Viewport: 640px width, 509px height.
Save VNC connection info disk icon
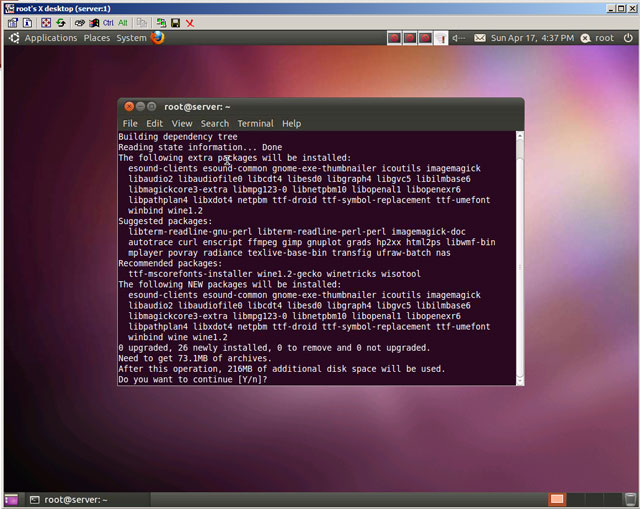pos(176,23)
